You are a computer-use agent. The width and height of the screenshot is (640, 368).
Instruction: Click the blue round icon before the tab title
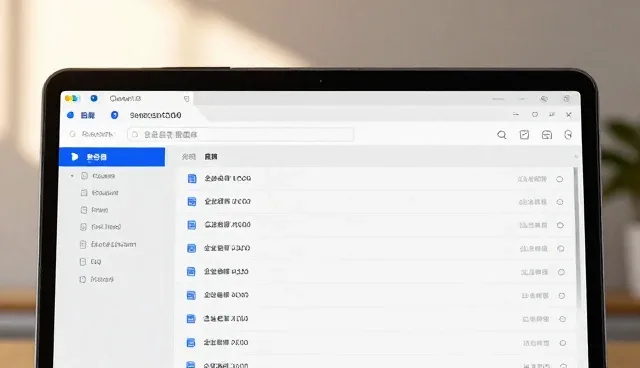point(94,98)
